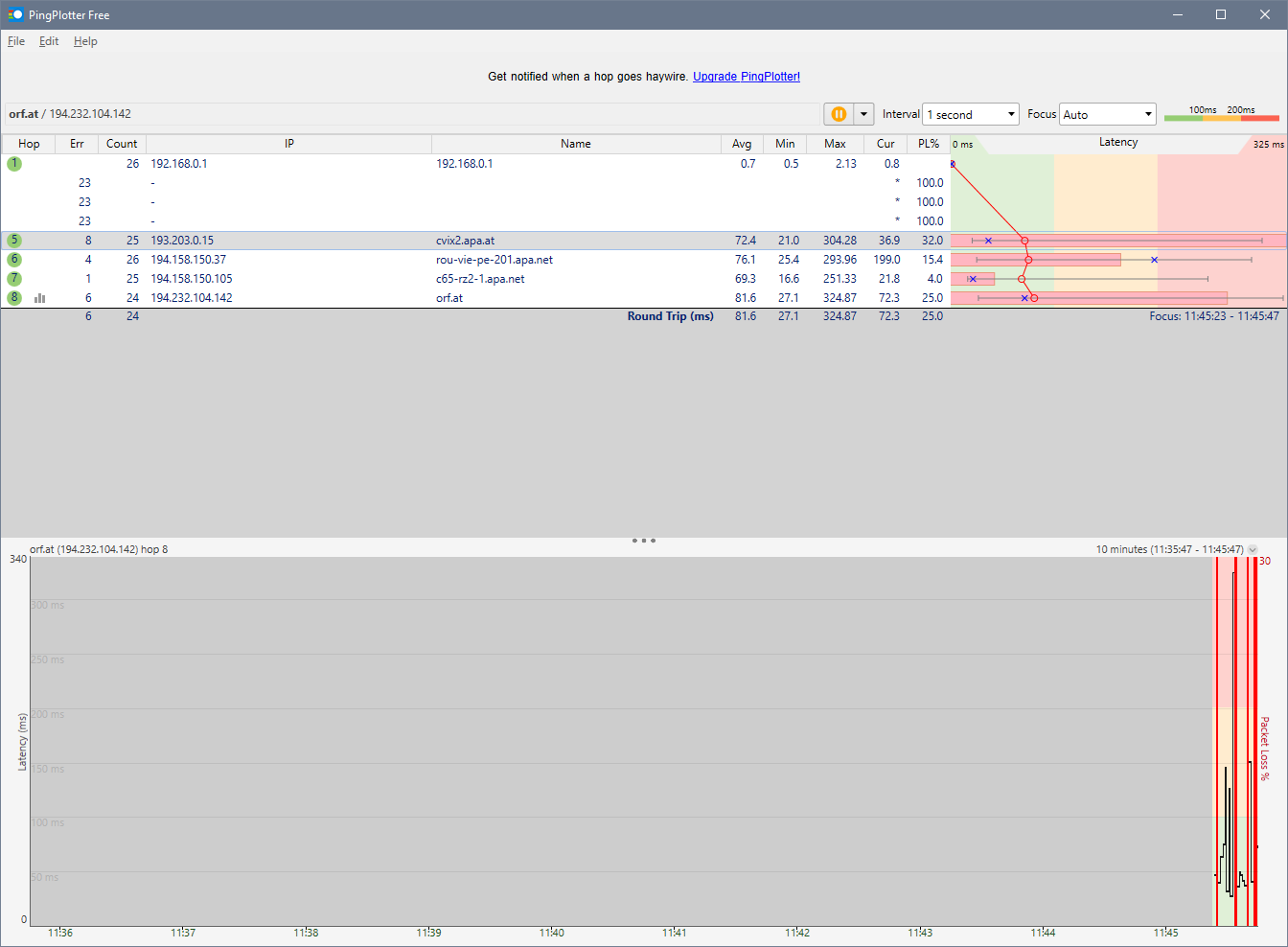Screen dimensions: 1288x947
Task: Click the 325 ms graph scale label
Action: click(1268, 145)
